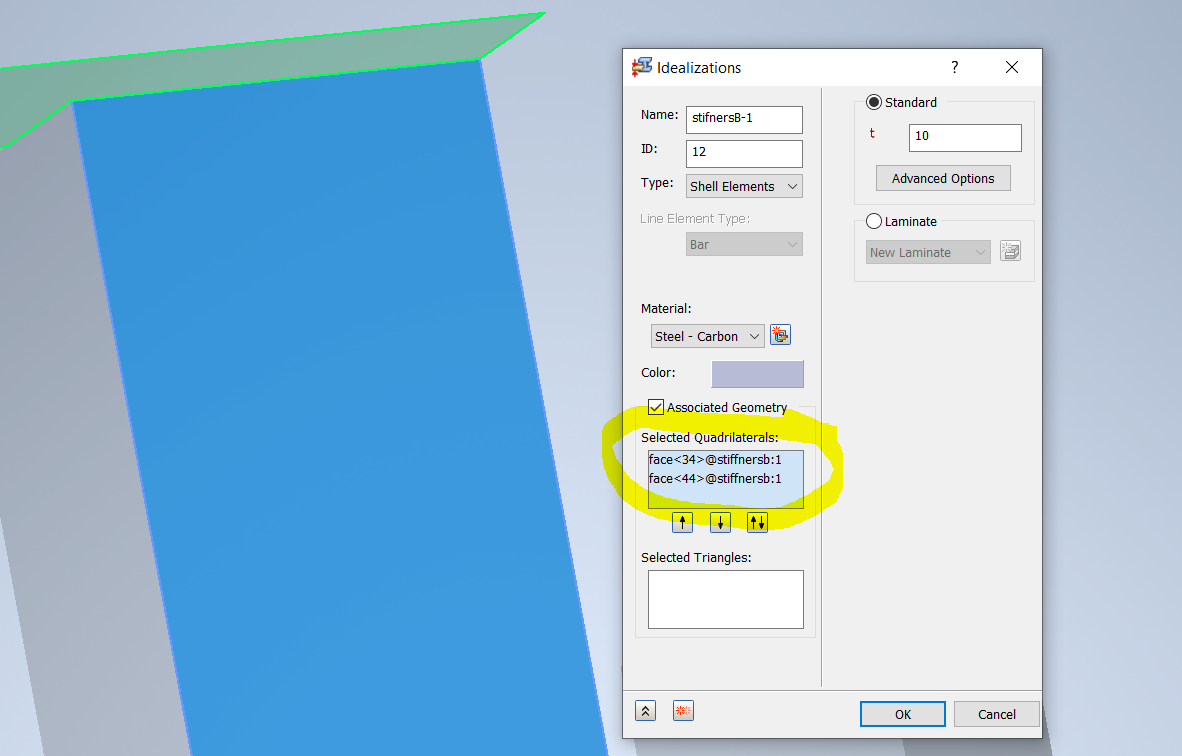Collapse the dialog with the double-chevron icon

645,710
